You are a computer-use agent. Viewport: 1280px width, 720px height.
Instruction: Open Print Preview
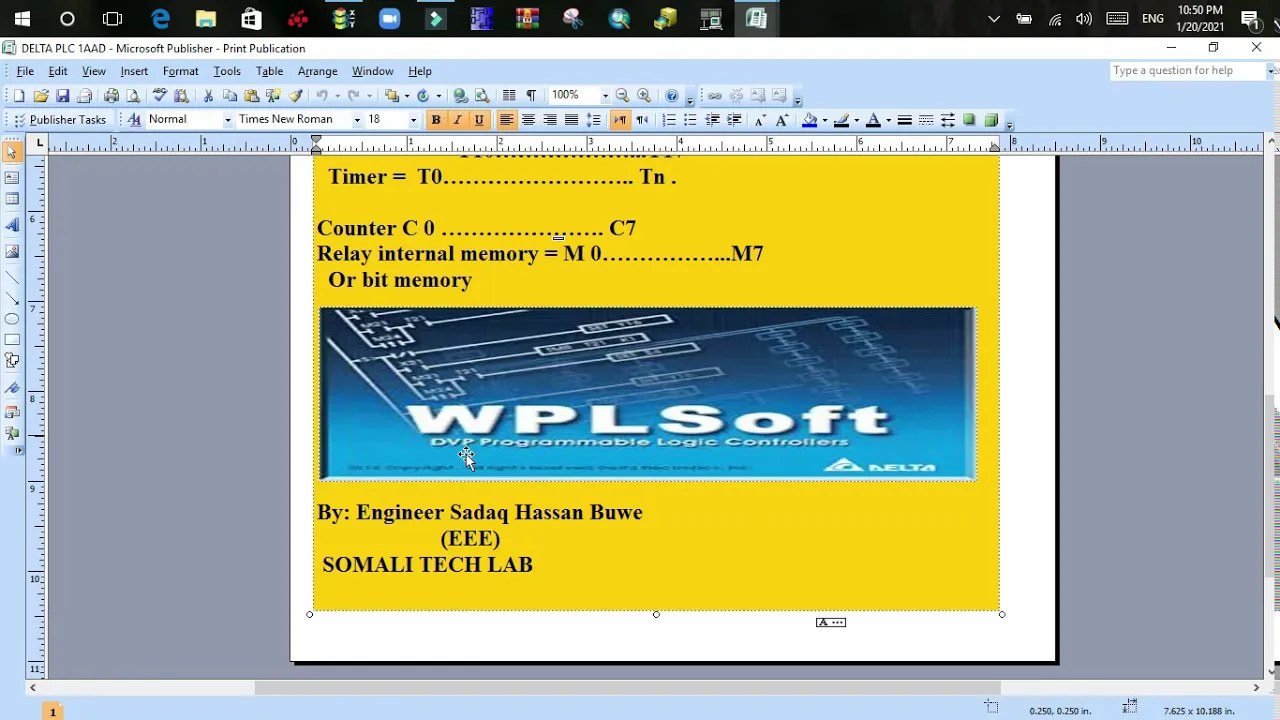(x=133, y=96)
